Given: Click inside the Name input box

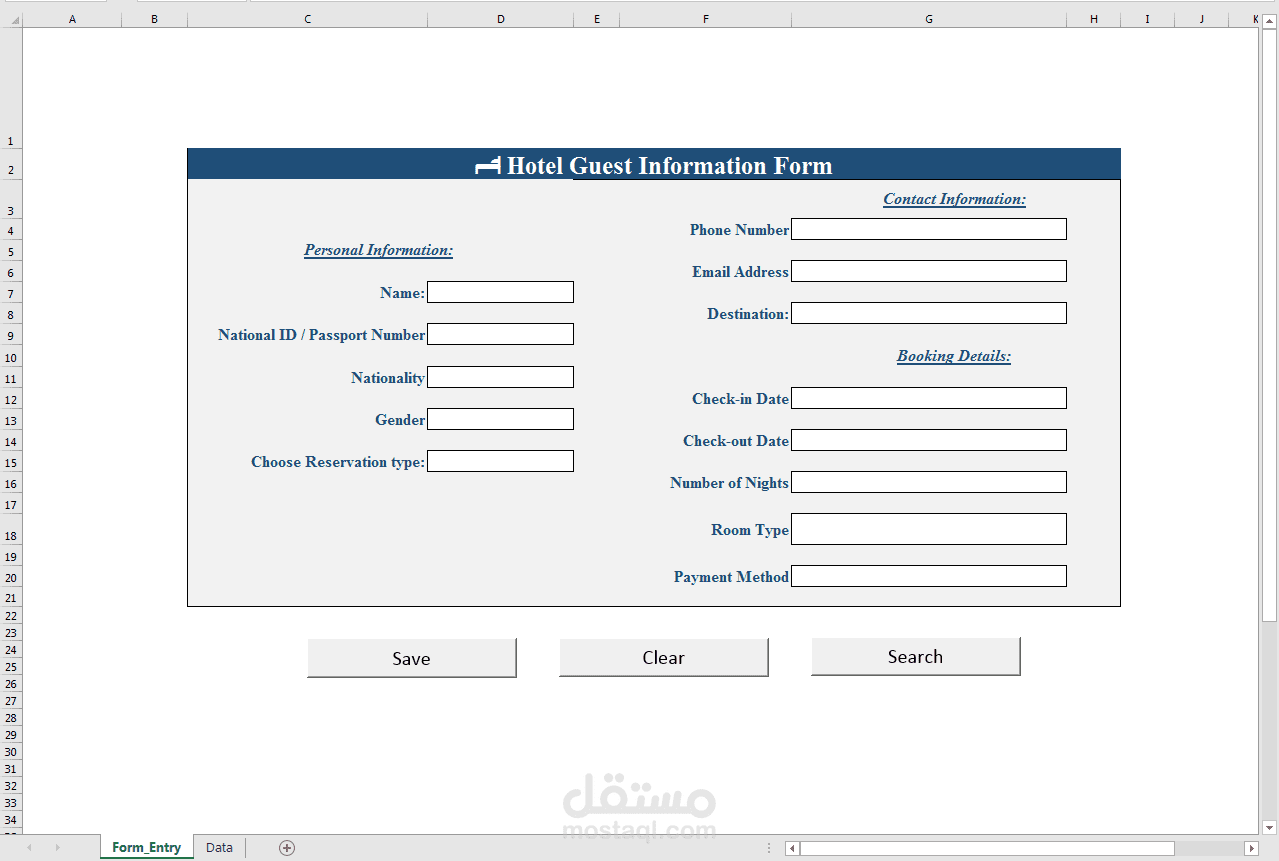Looking at the screenshot, I should tap(500, 292).
